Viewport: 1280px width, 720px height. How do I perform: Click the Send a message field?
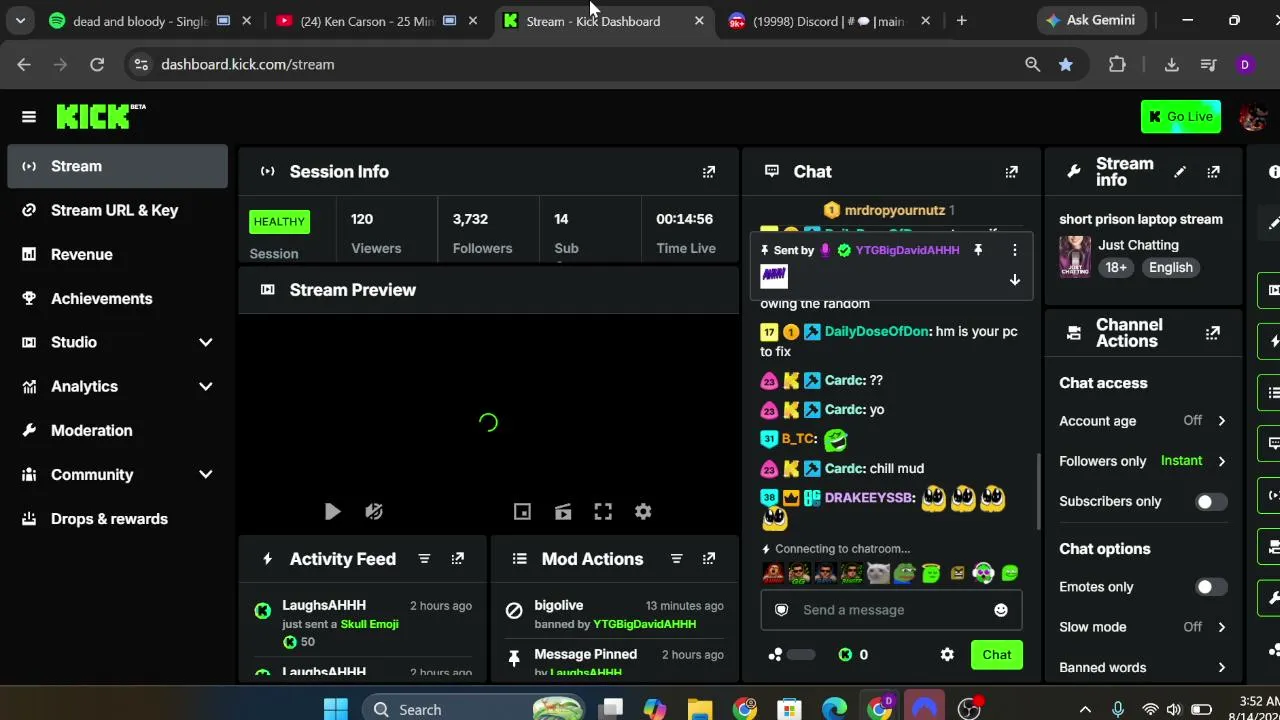coord(892,610)
